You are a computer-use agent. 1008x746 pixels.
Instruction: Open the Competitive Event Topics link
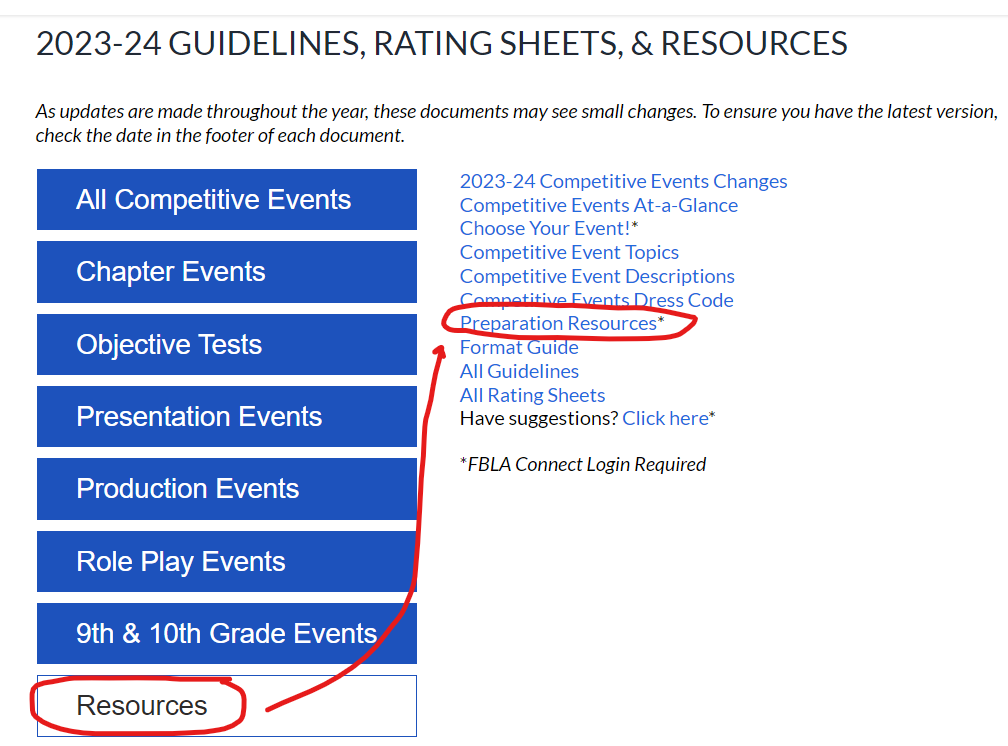(x=569, y=252)
